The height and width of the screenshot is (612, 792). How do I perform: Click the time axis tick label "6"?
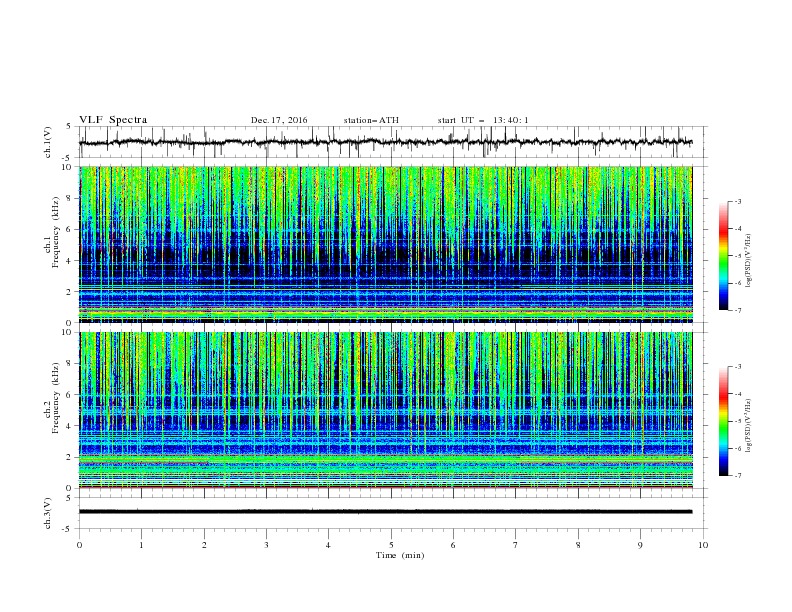[x=453, y=545]
